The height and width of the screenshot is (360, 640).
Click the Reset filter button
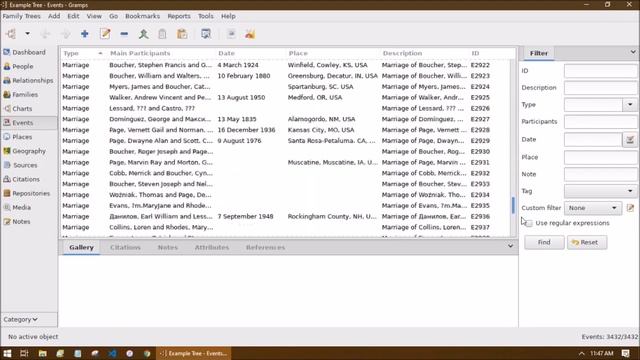pos(587,242)
